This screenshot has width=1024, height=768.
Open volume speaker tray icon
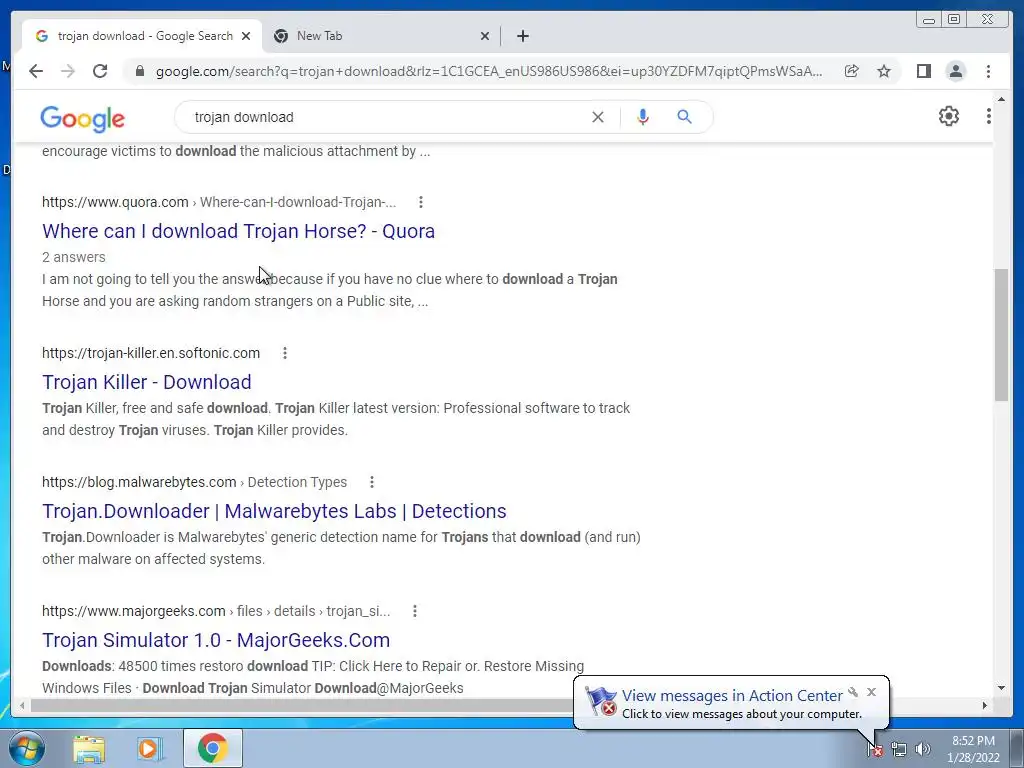922,749
